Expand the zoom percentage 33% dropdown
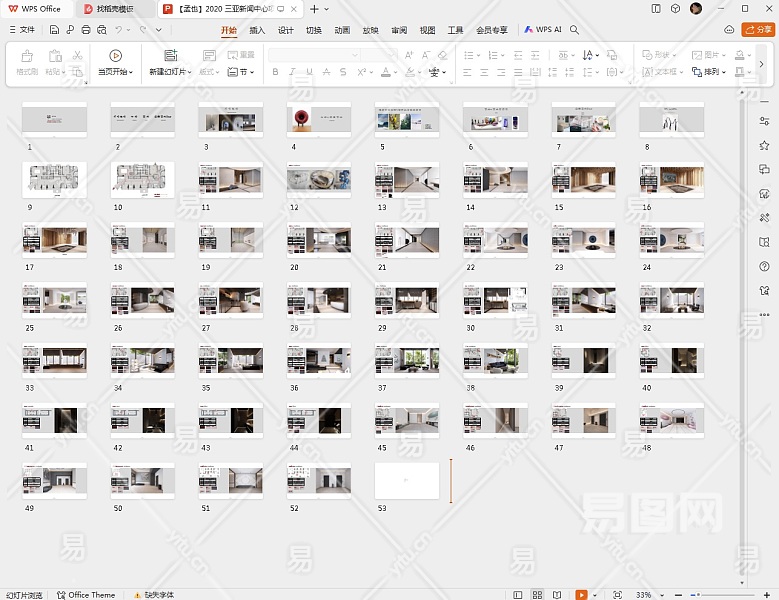This screenshot has height=600, width=779. click(664, 594)
